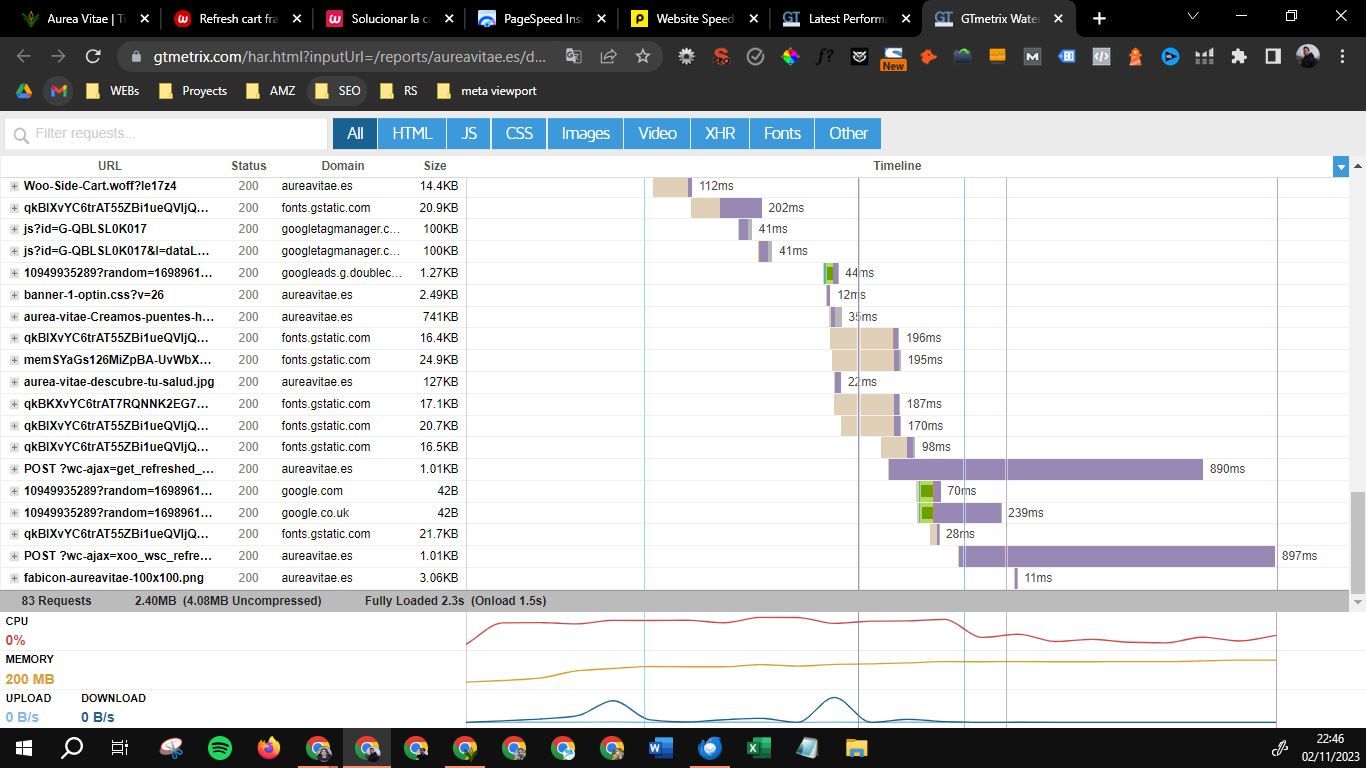The height and width of the screenshot is (768, 1366).
Task: Filter requests by CSS
Action: pyautogui.click(x=519, y=133)
